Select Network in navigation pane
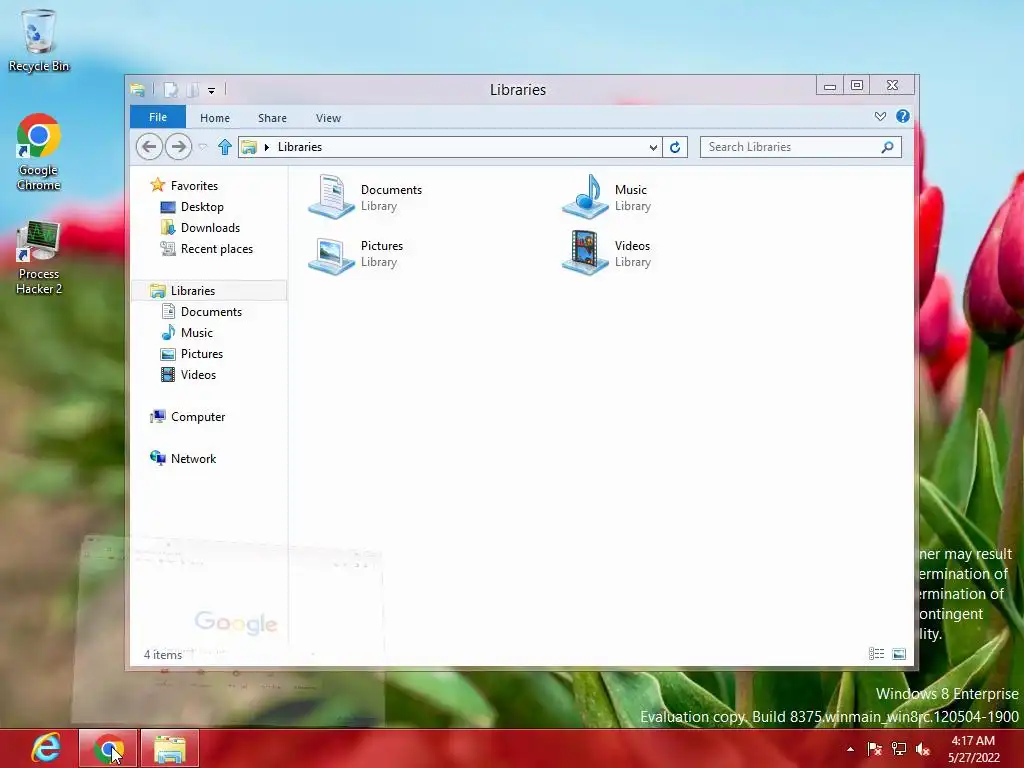This screenshot has width=1024, height=768. pos(193,458)
